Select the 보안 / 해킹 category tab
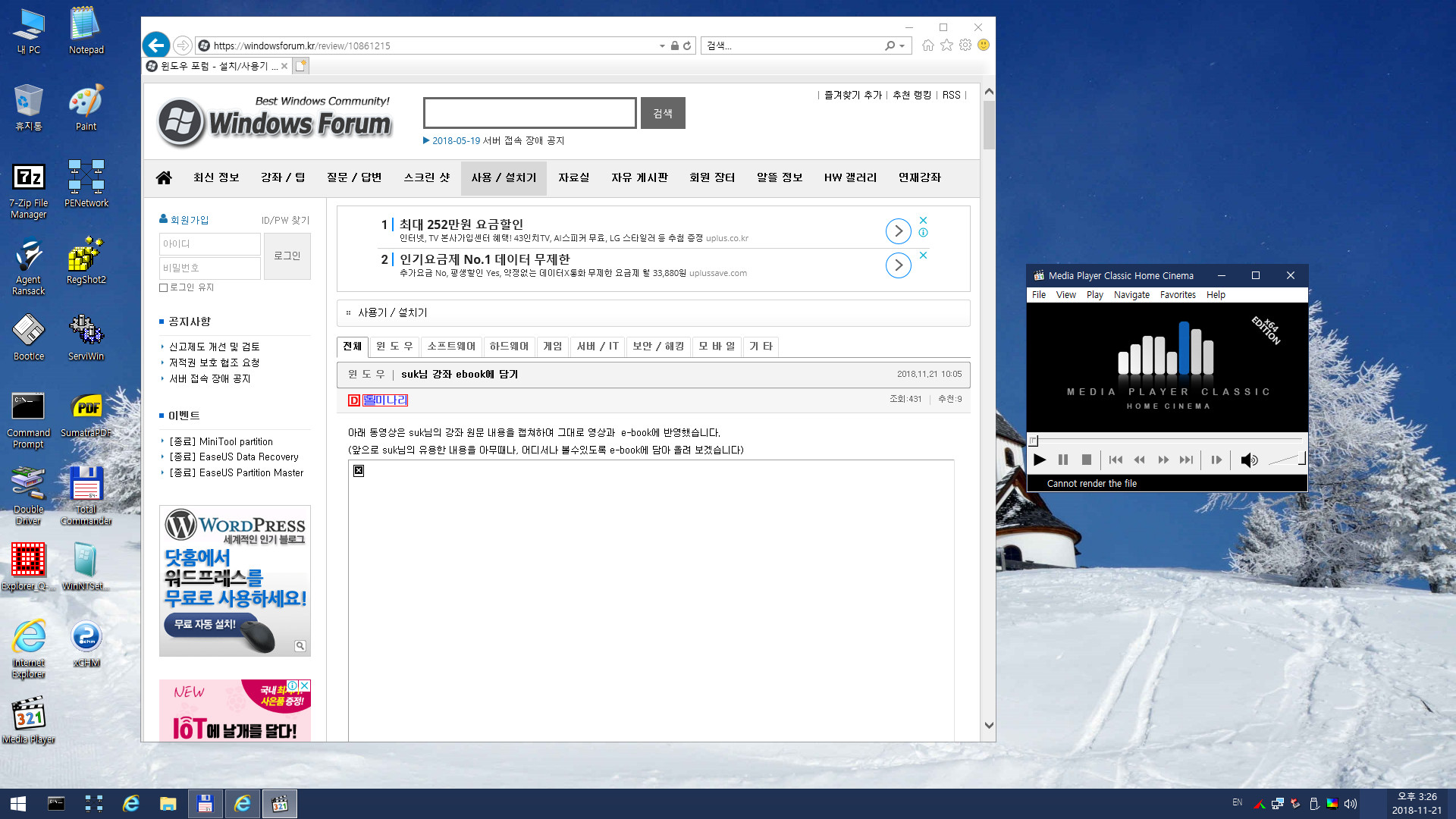1456x819 pixels. coord(658,347)
